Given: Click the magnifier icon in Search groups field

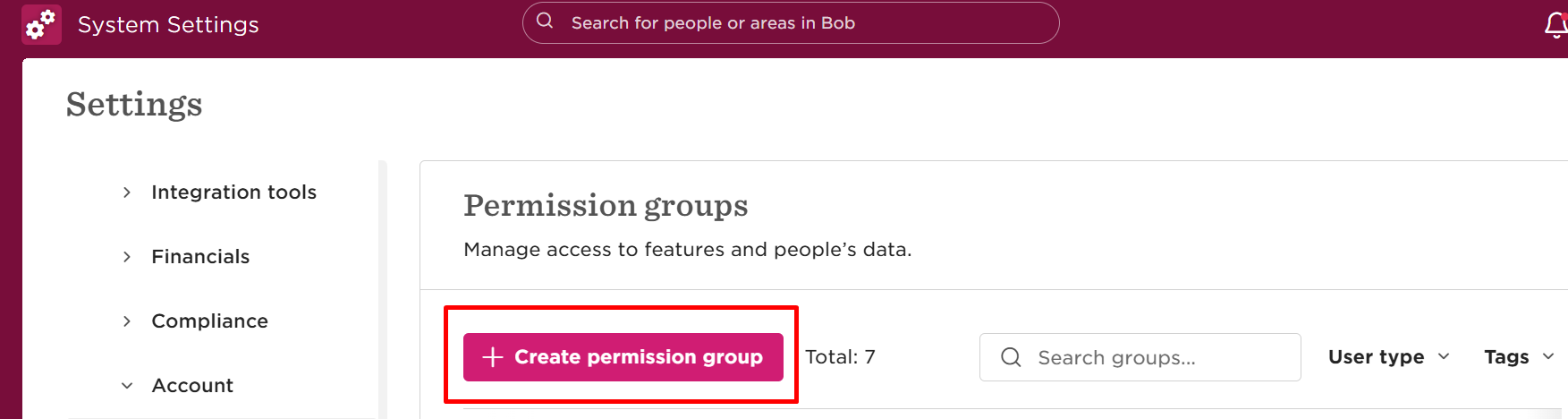Looking at the screenshot, I should [x=1011, y=357].
